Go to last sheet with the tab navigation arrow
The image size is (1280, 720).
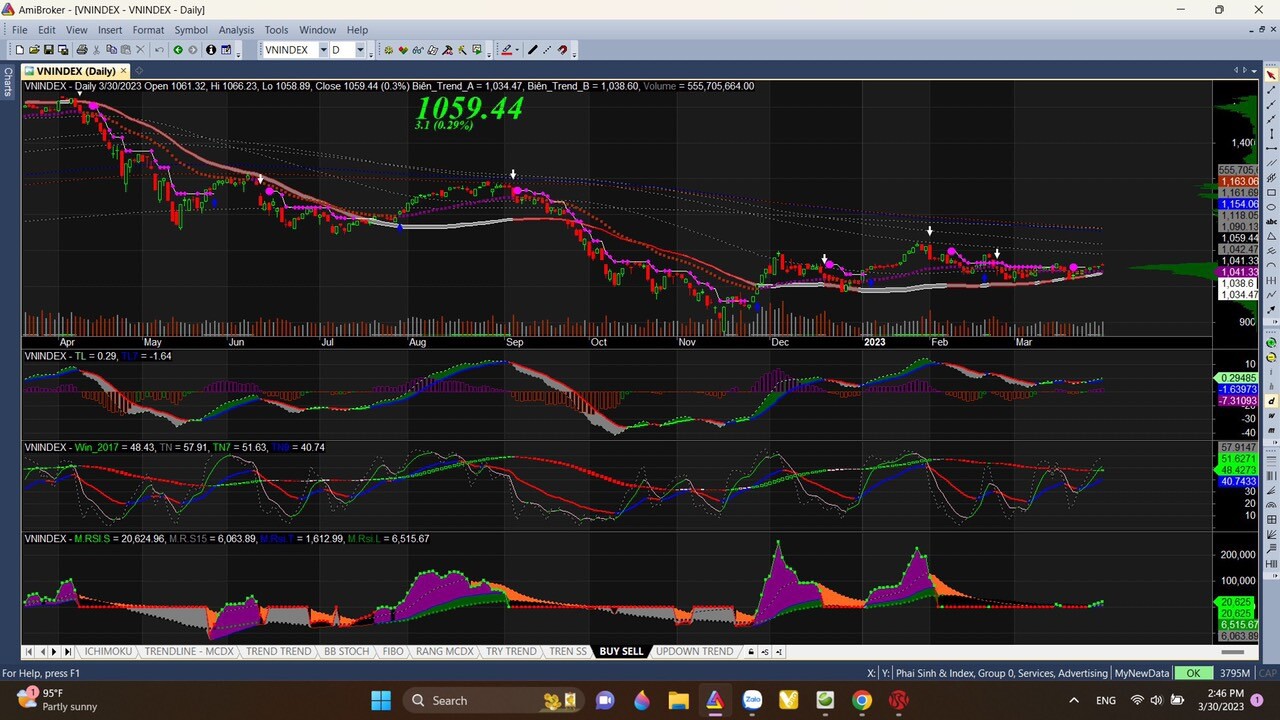tap(68, 652)
